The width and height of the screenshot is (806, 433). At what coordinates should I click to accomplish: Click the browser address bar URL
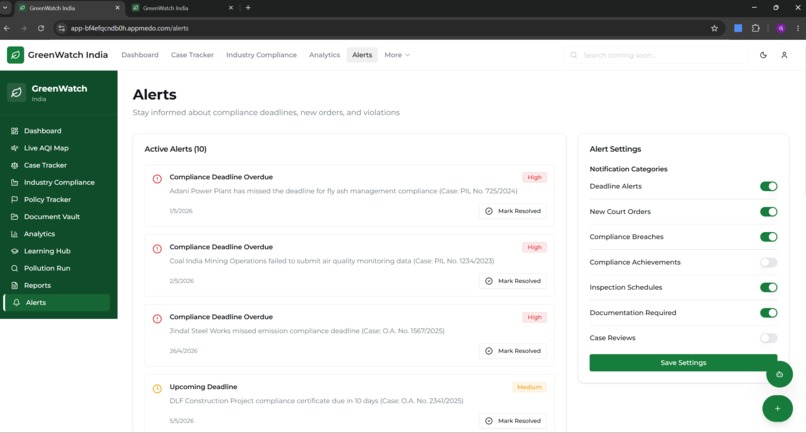130,28
